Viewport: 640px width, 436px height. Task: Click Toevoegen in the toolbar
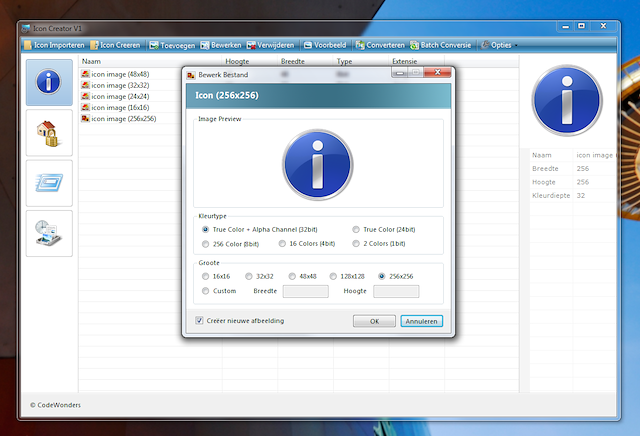[172, 45]
